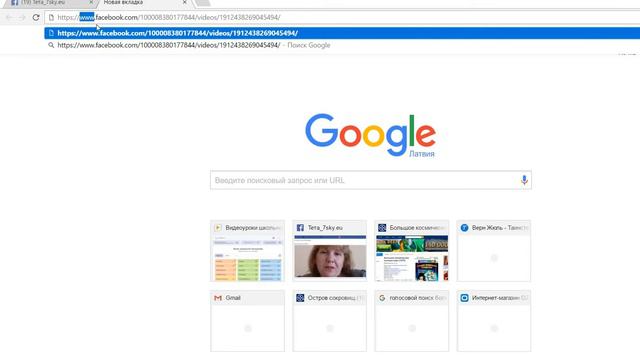640x360 pixels.
Task: Go forward using the forward arrow
Action: click(x=22, y=18)
